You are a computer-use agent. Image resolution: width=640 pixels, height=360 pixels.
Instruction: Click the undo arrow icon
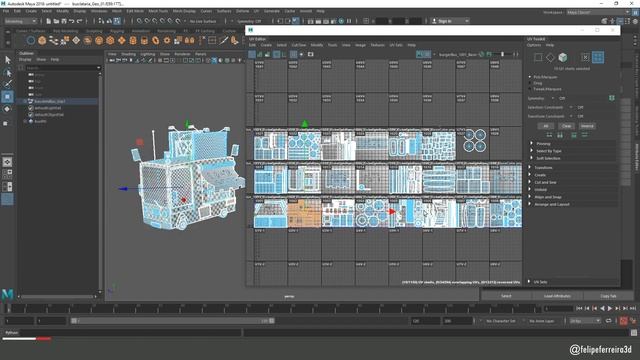tap(72, 21)
